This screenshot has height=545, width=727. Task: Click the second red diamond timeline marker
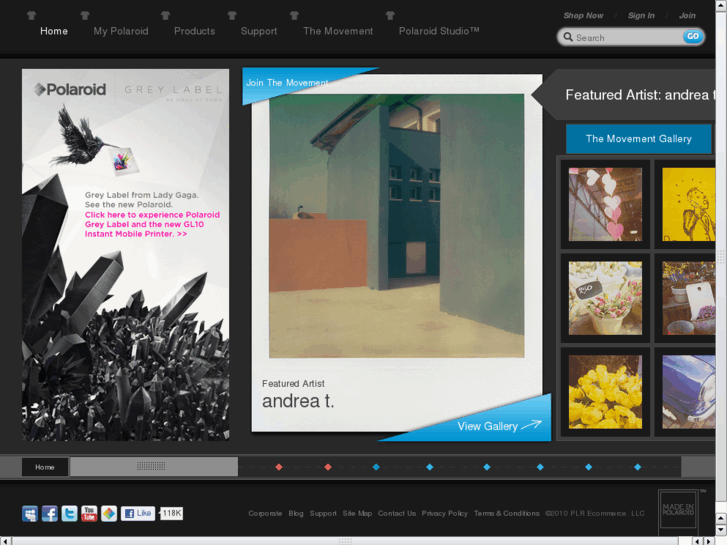[328, 467]
